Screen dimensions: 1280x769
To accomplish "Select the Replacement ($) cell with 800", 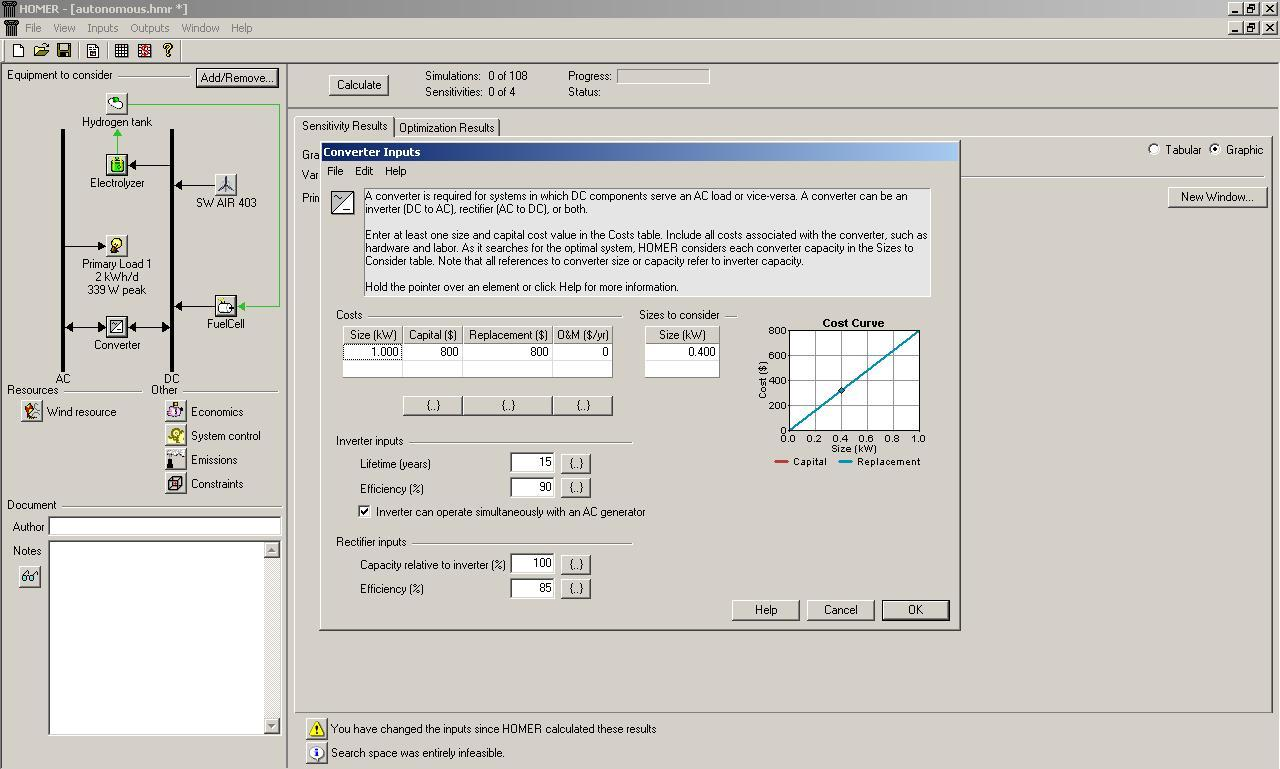I will click(x=508, y=352).
